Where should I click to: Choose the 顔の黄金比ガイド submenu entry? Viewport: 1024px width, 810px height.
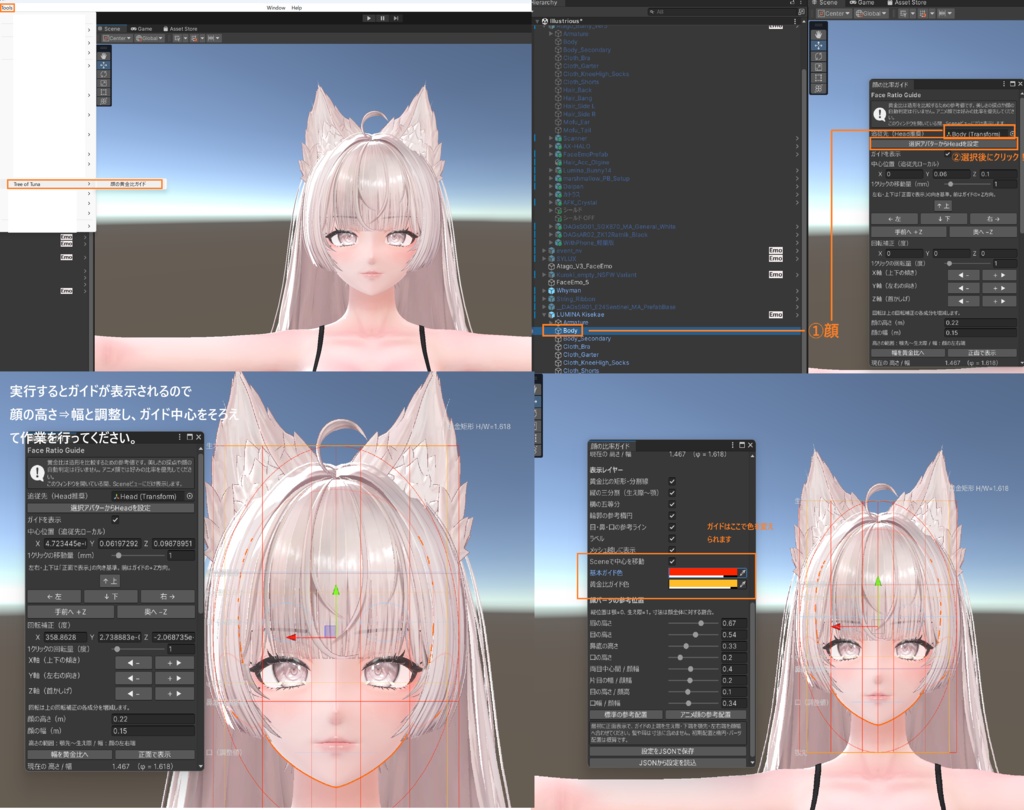(128, 184)
